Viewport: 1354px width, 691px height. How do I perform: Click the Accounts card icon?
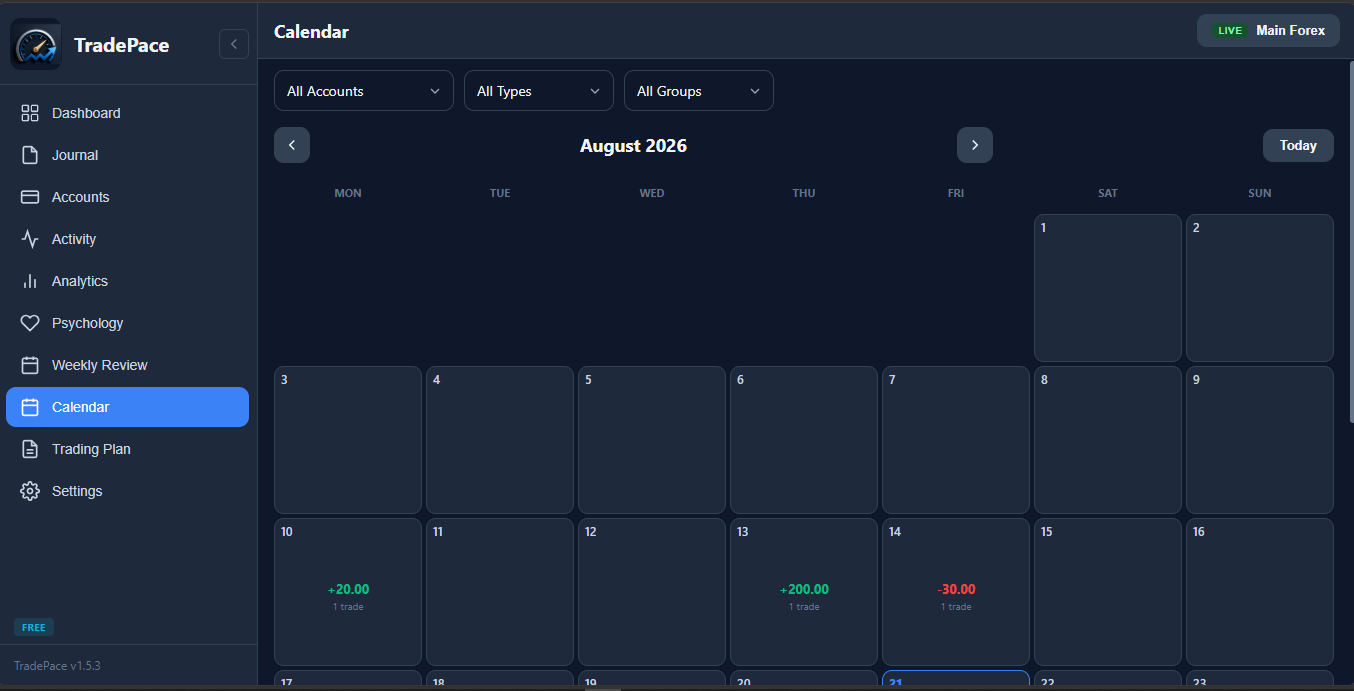30,197
